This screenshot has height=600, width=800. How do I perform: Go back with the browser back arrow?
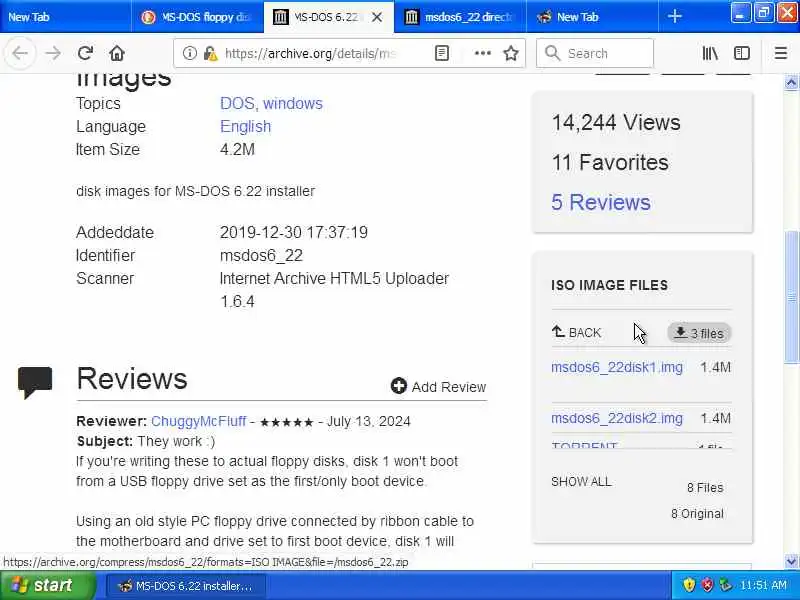(x=20, y=53)
